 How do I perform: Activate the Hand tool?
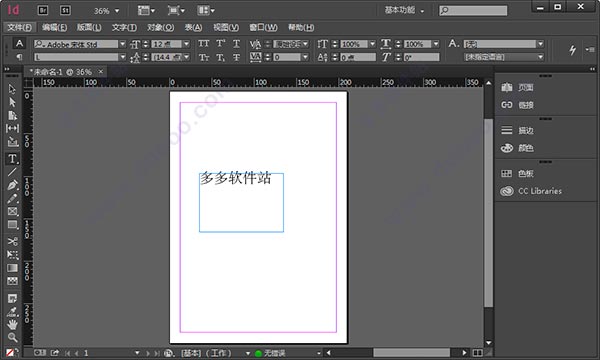[x=12, y=324]
